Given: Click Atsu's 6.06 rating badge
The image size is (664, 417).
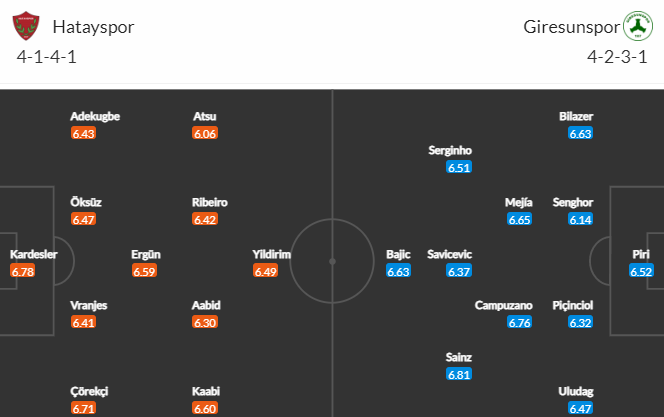Looking at the screenshot, I should [x=205, y=134].
